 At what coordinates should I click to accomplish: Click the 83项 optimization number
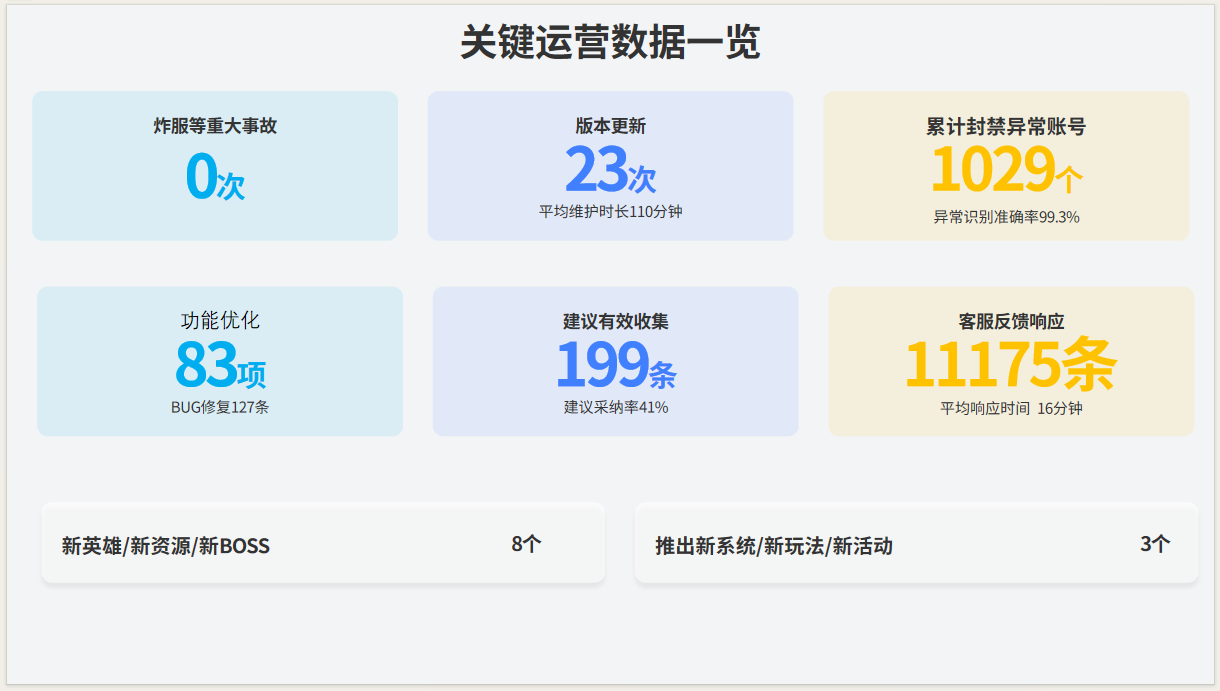[x=220, y=367]
